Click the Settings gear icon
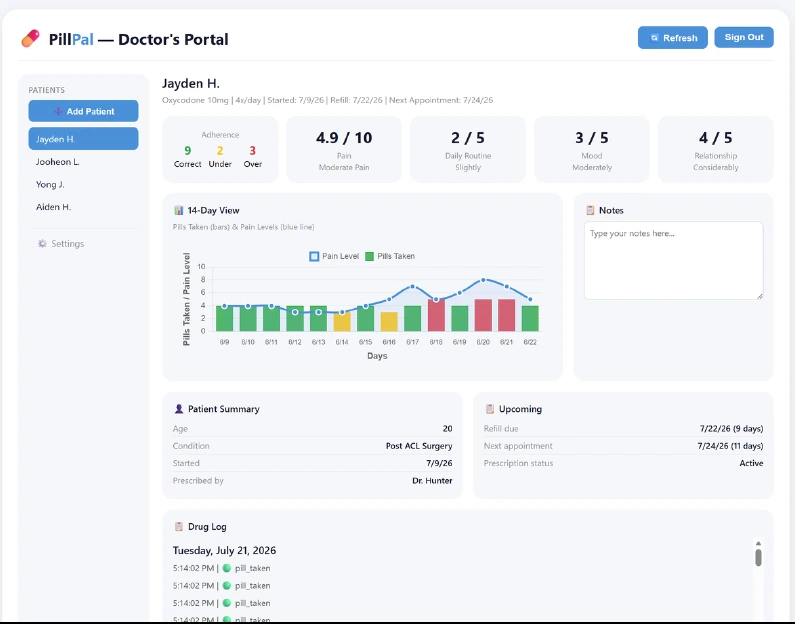This screenshot has width=795, height=624. tap(42, 244)
